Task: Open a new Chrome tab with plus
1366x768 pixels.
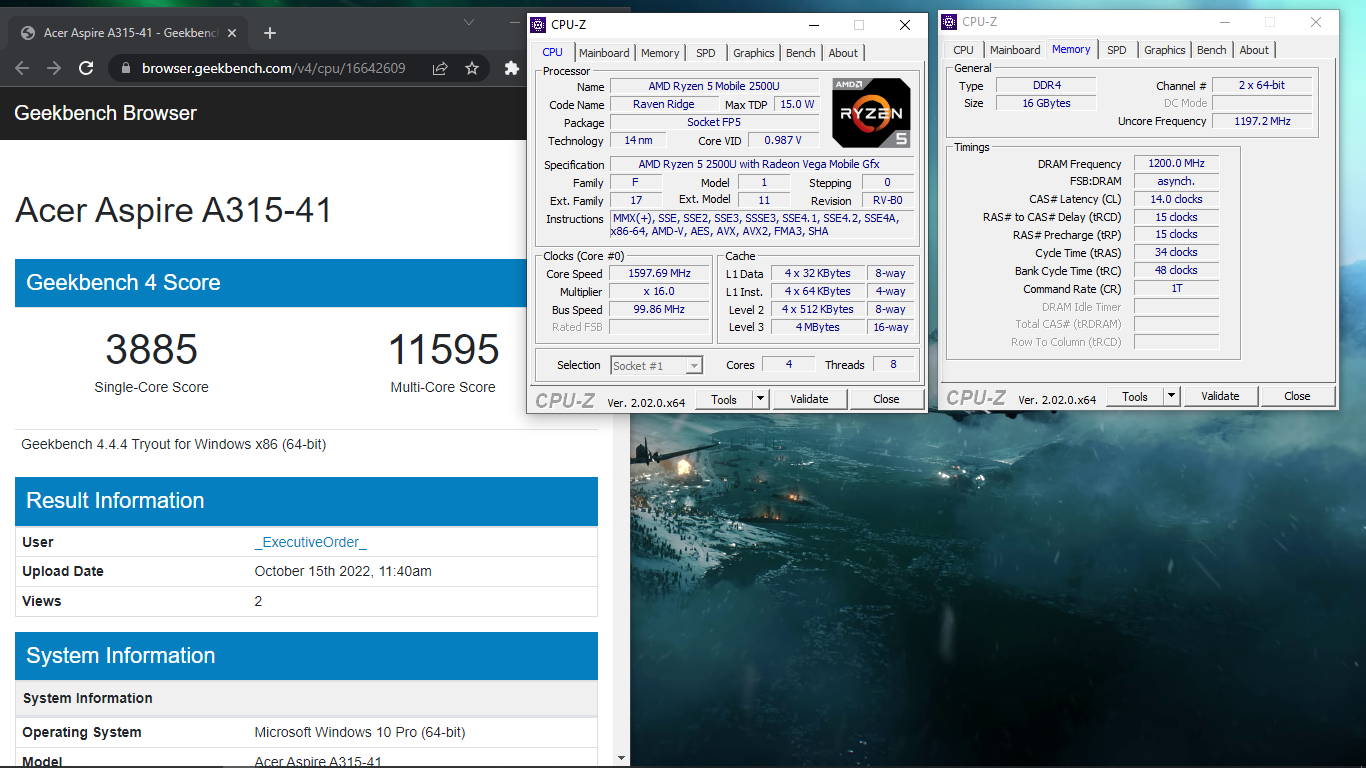Action: (270, 33)
